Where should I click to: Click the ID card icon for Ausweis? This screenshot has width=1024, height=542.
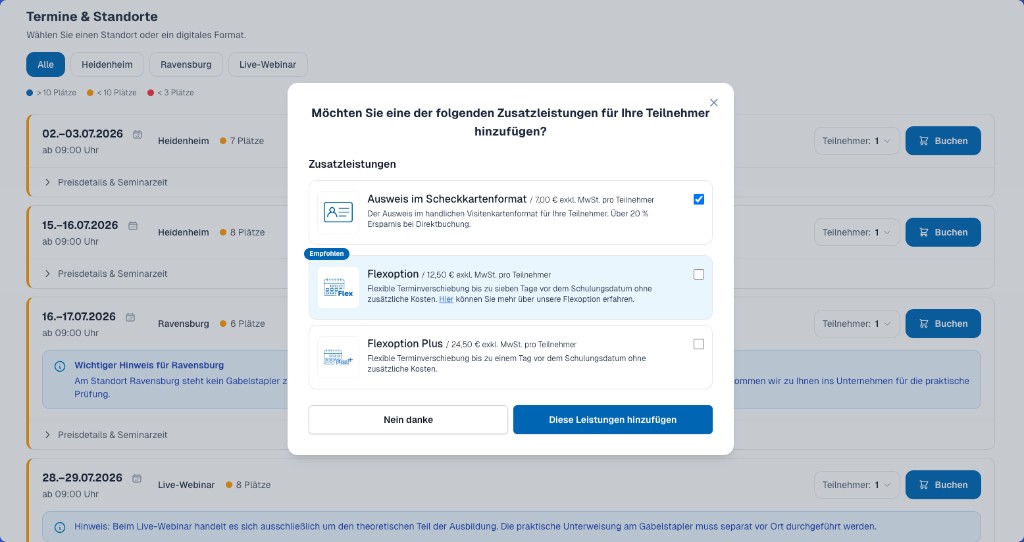point(338,212)
